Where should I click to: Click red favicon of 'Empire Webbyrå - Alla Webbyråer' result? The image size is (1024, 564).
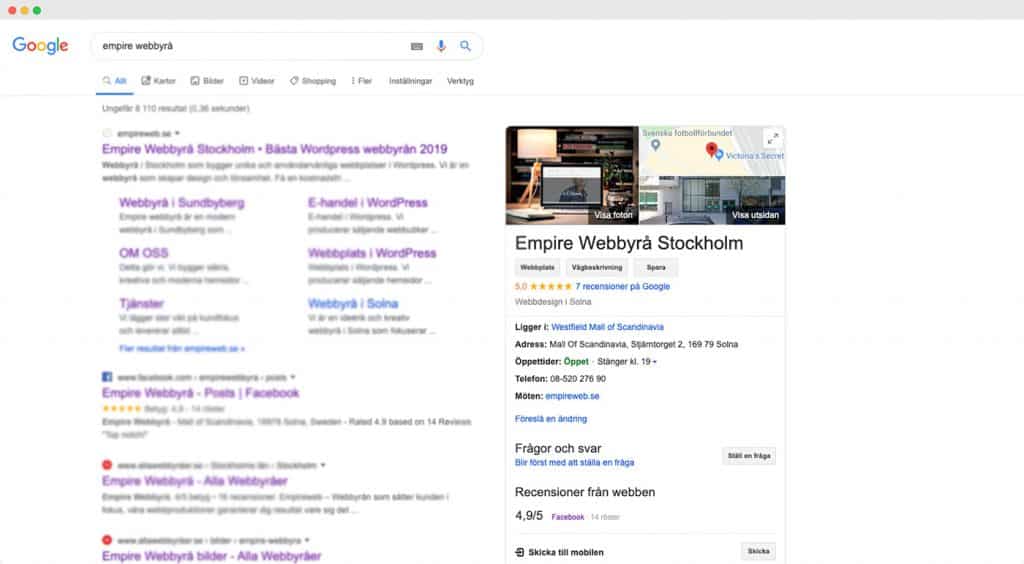click(x=107, y=465)
